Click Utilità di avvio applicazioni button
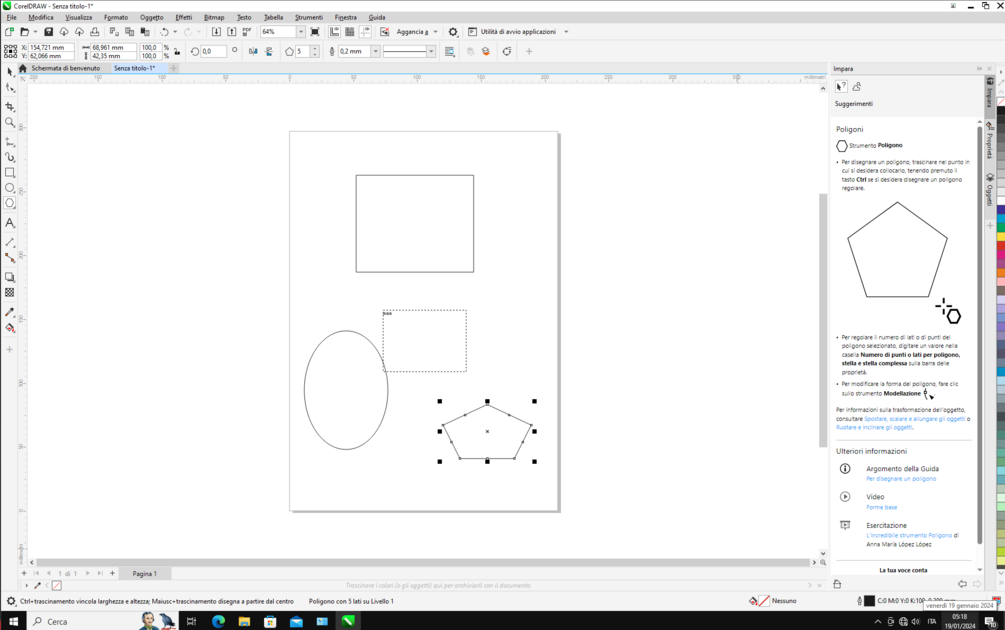 click(x=512, y=31)
